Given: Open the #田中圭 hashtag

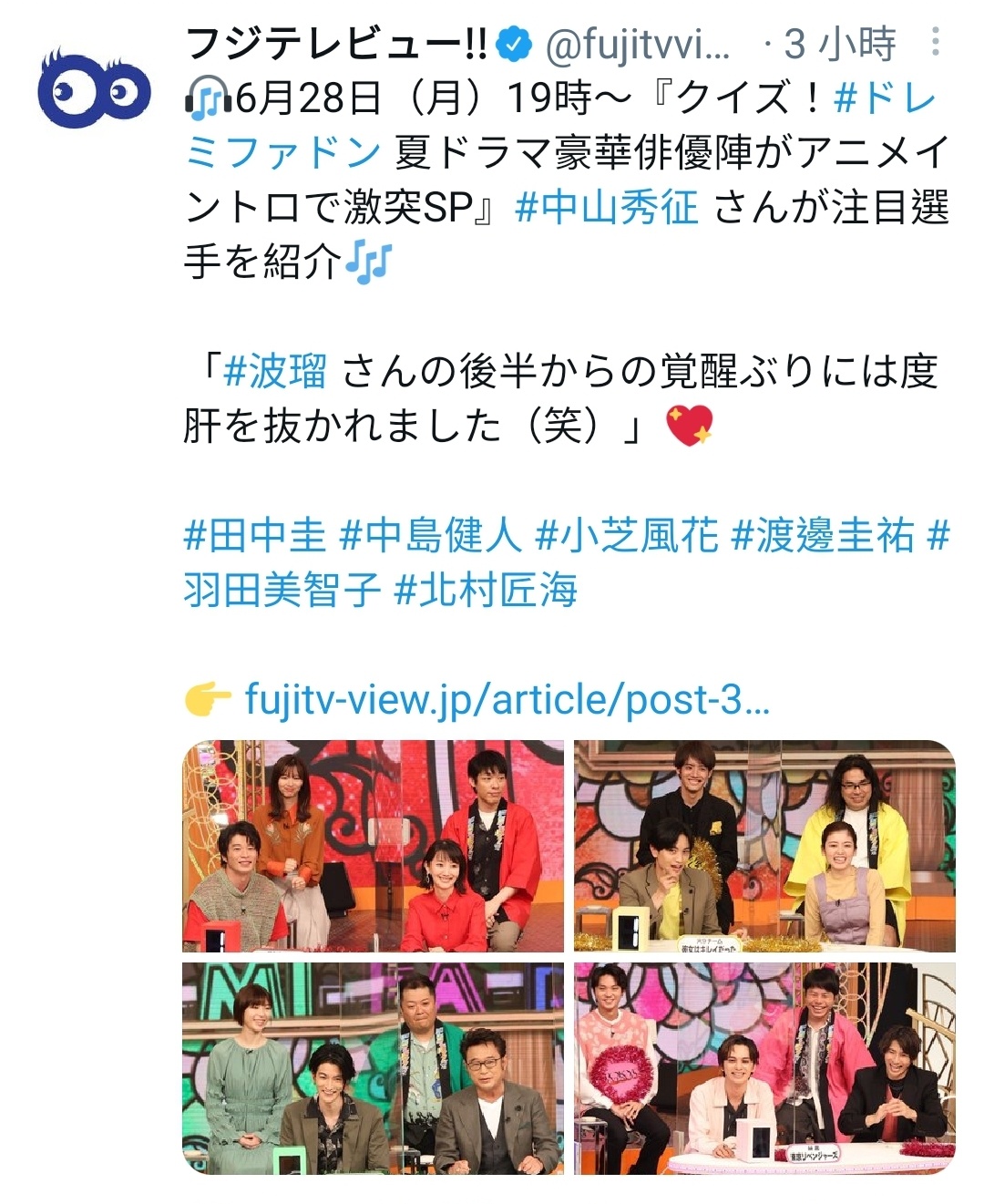Looking at the screenshot, I should pyautogui.click(x=255, y=535).
